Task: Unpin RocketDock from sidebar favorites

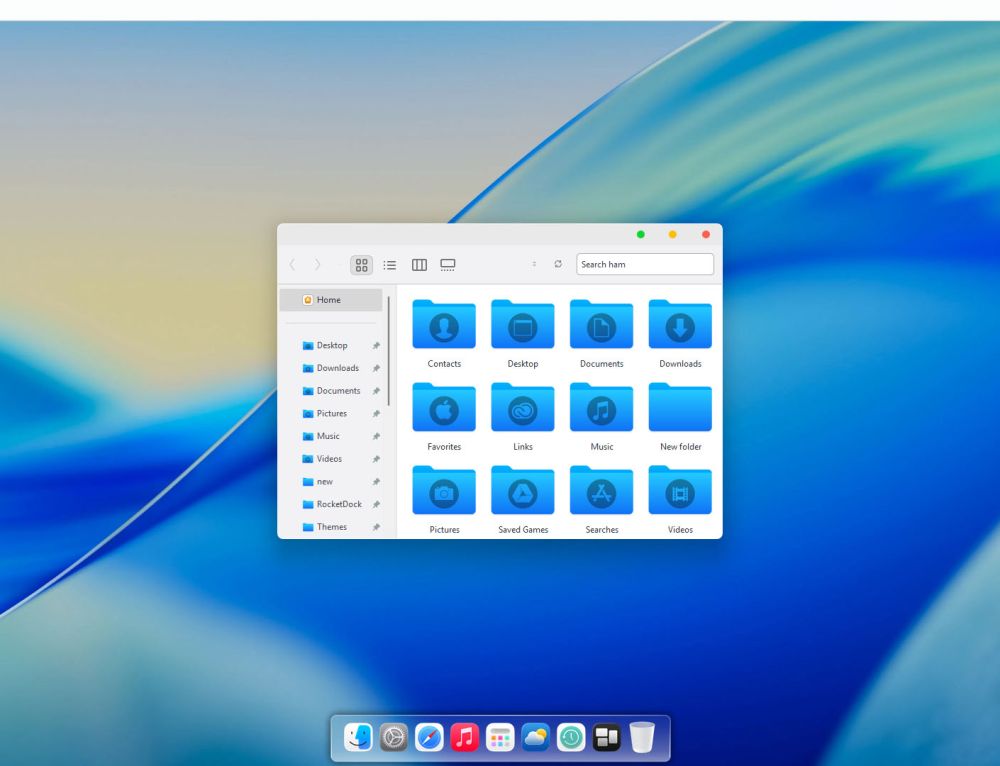Action: [376, 504]
